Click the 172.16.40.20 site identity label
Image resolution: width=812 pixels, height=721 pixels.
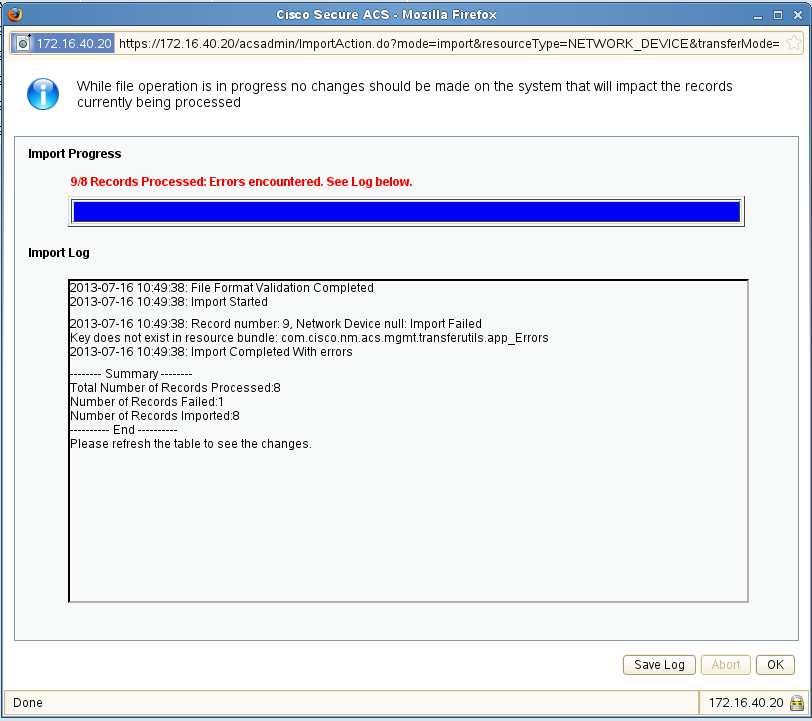[74, 44]
